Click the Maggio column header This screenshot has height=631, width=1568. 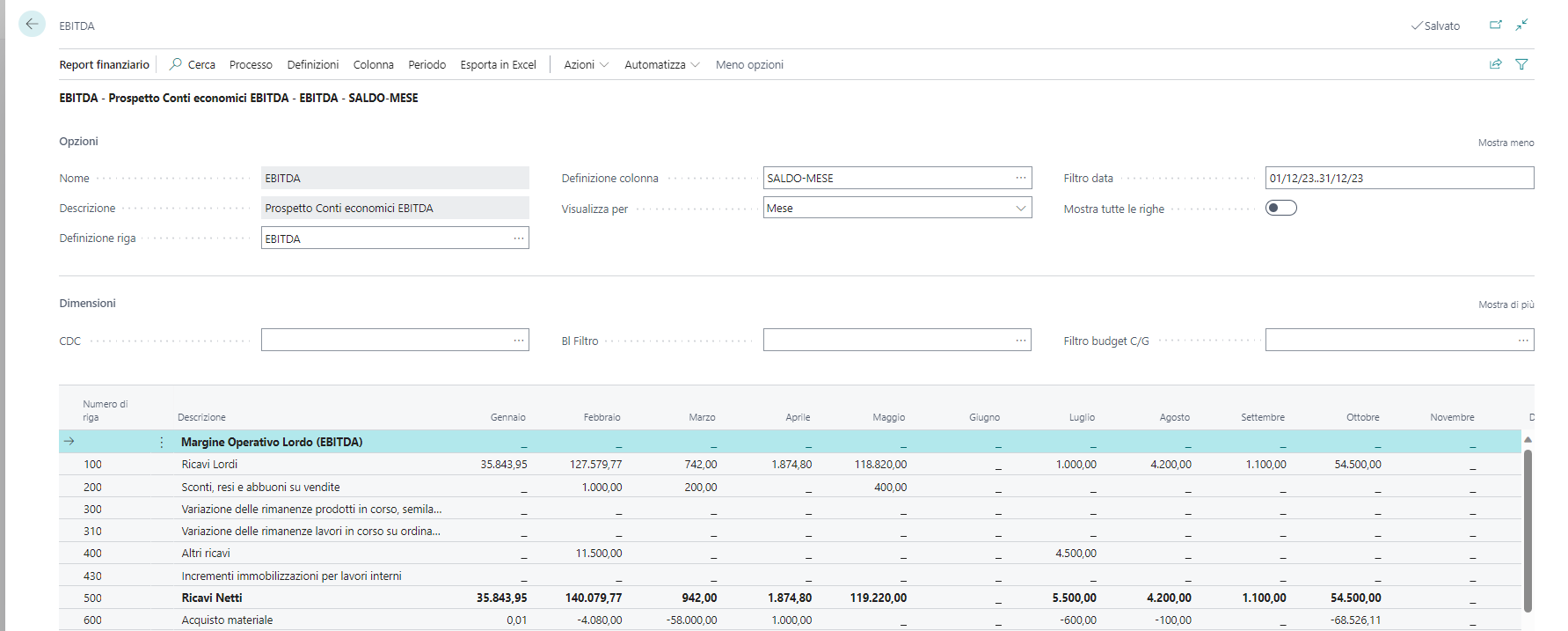(888, 417)
